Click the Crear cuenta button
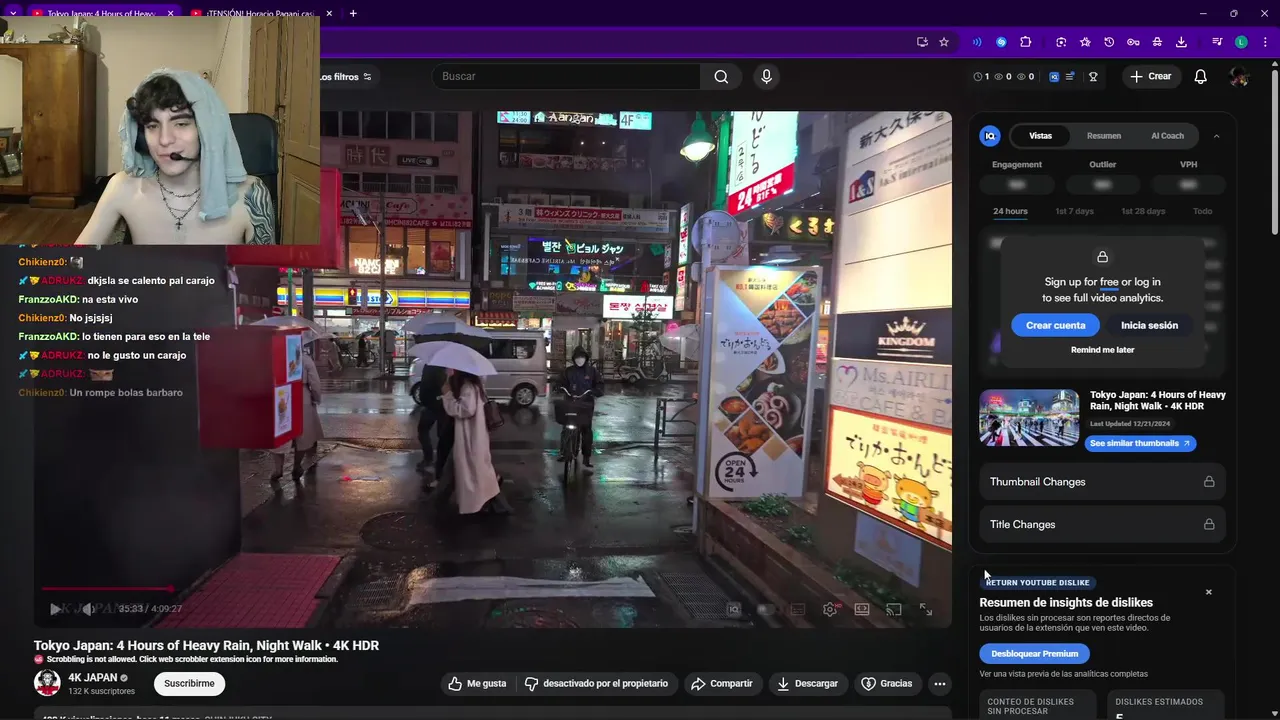 tap(1055, 326)
